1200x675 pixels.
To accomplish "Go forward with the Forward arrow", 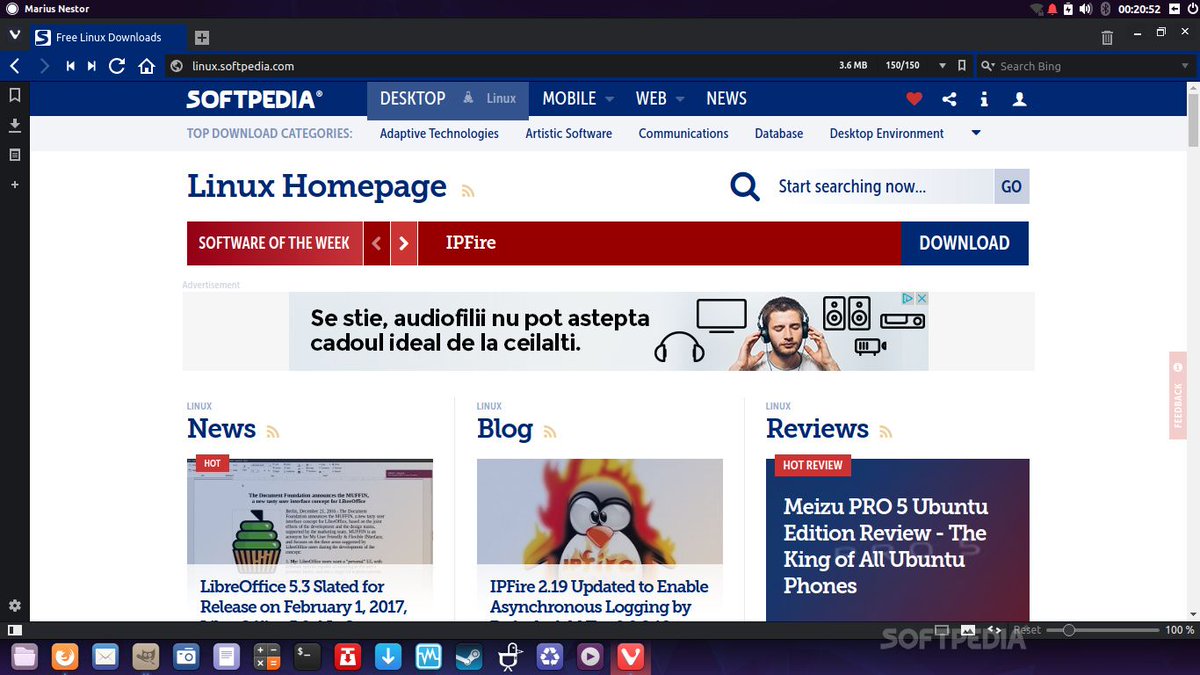I will 44,66.
